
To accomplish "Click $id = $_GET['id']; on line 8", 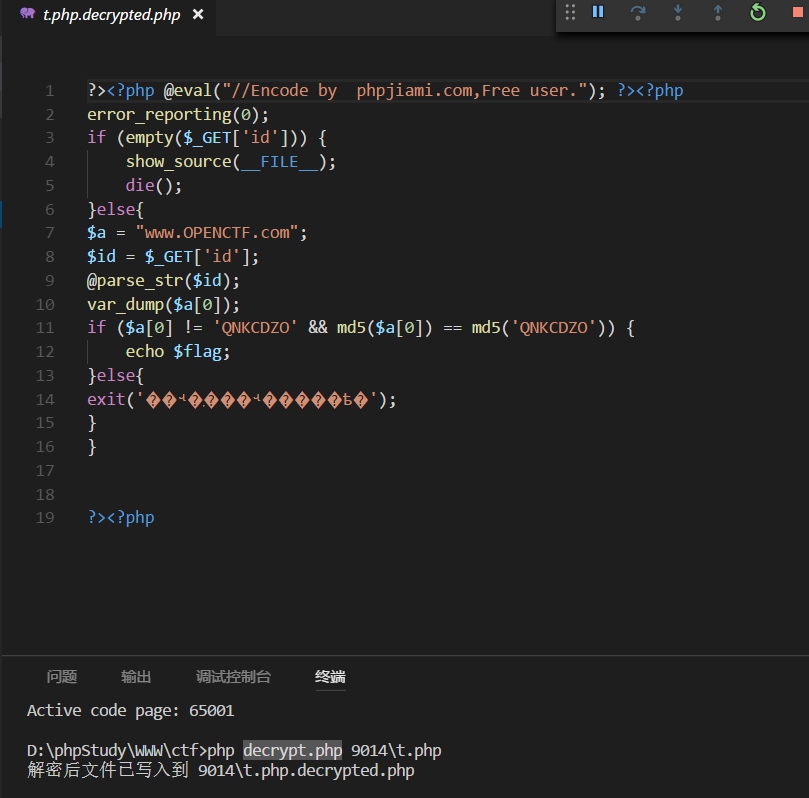I will pyautogui.click(x=173, y=256).
